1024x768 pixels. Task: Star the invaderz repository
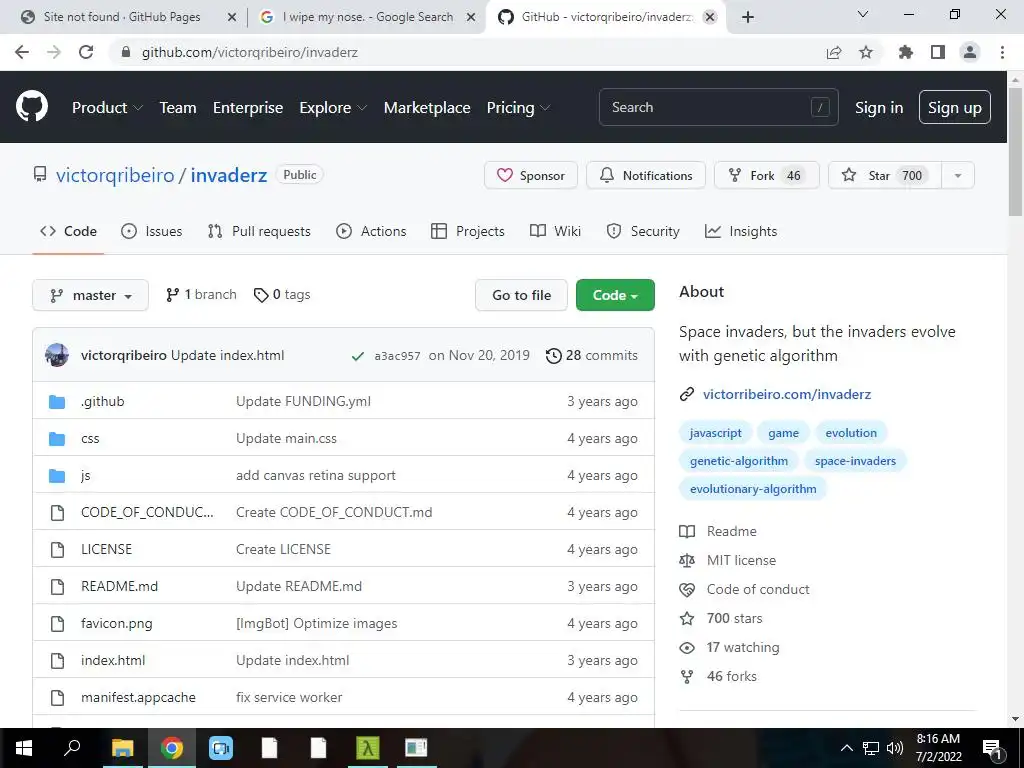point(885,176)
